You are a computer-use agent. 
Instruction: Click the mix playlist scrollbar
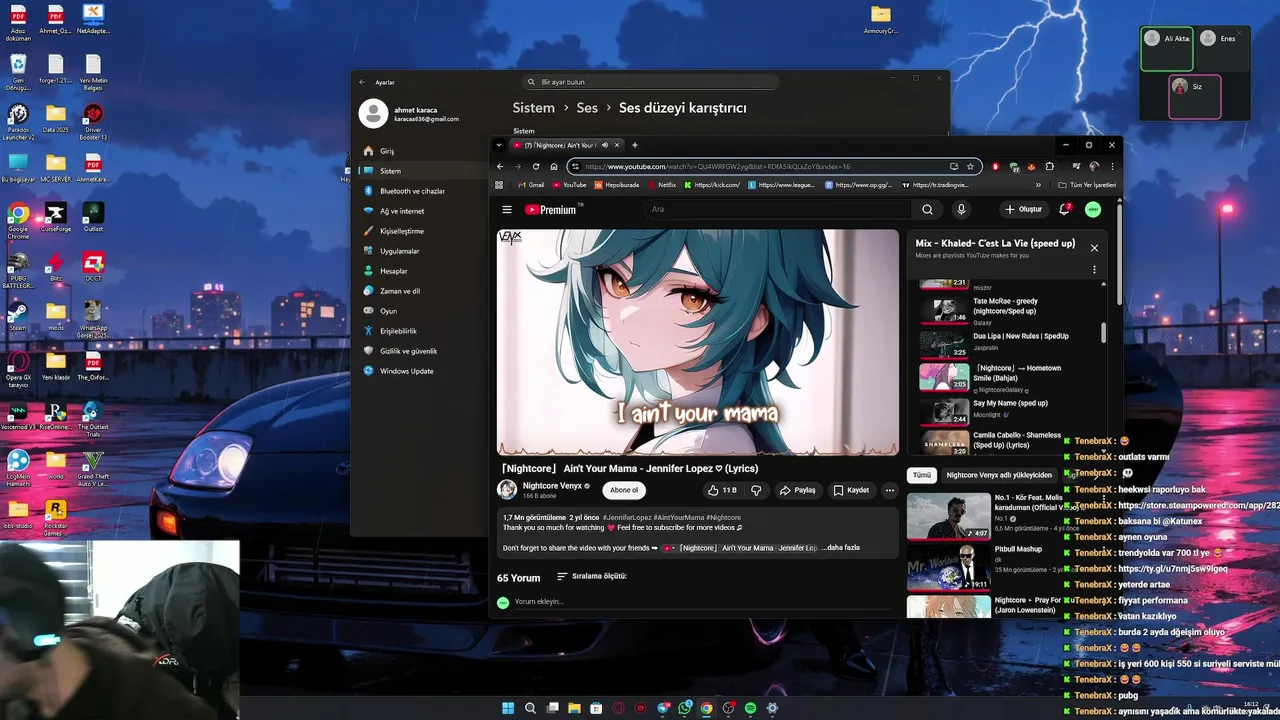click(1104, 332)
